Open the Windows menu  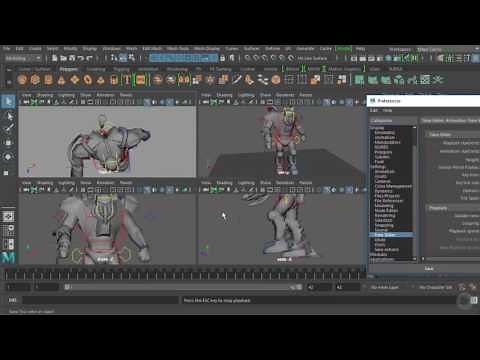tap(111, 49)
